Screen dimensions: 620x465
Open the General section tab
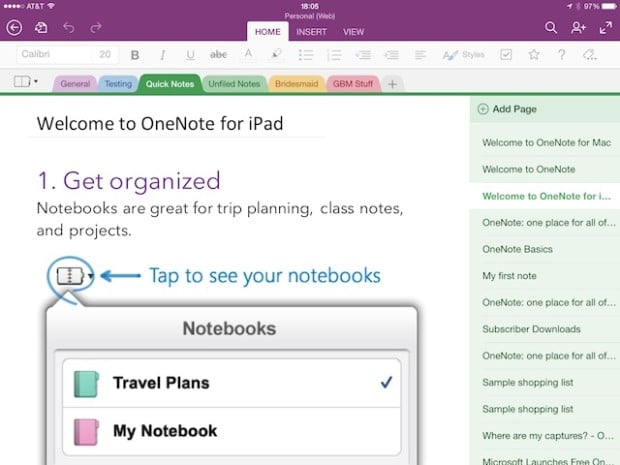[75, 84]
